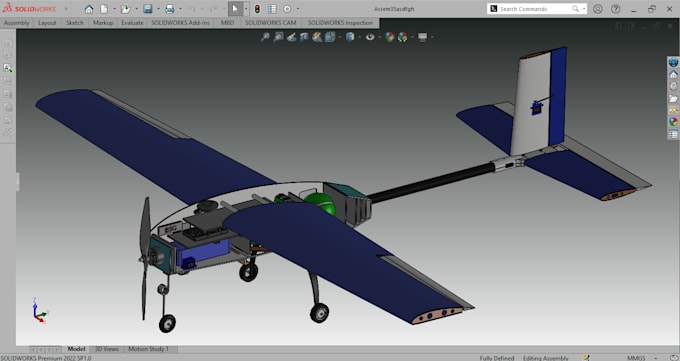Open File Explorer folder icon in task pane
Viewport: 680px width, 361px height.
pos(673,98)
